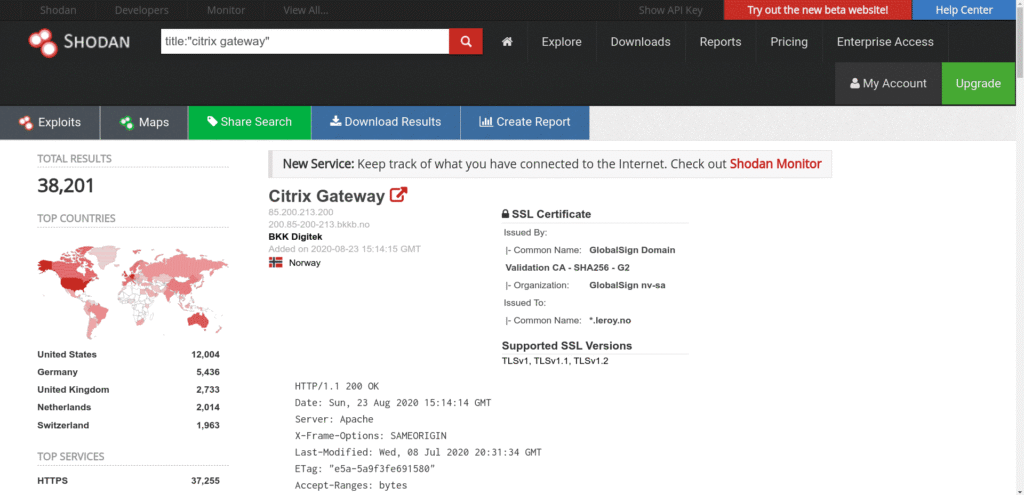Open Shodan Maps
The height and width of the screenshot is (495, 1024).
pyautogui.click(x=144, y=122)
